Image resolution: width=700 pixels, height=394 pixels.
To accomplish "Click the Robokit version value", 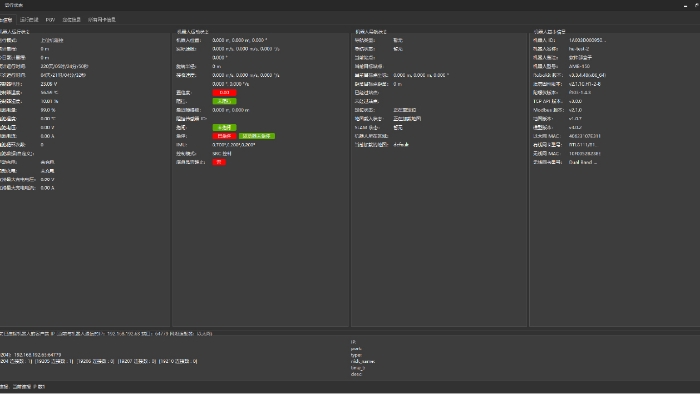I will 587,75.
